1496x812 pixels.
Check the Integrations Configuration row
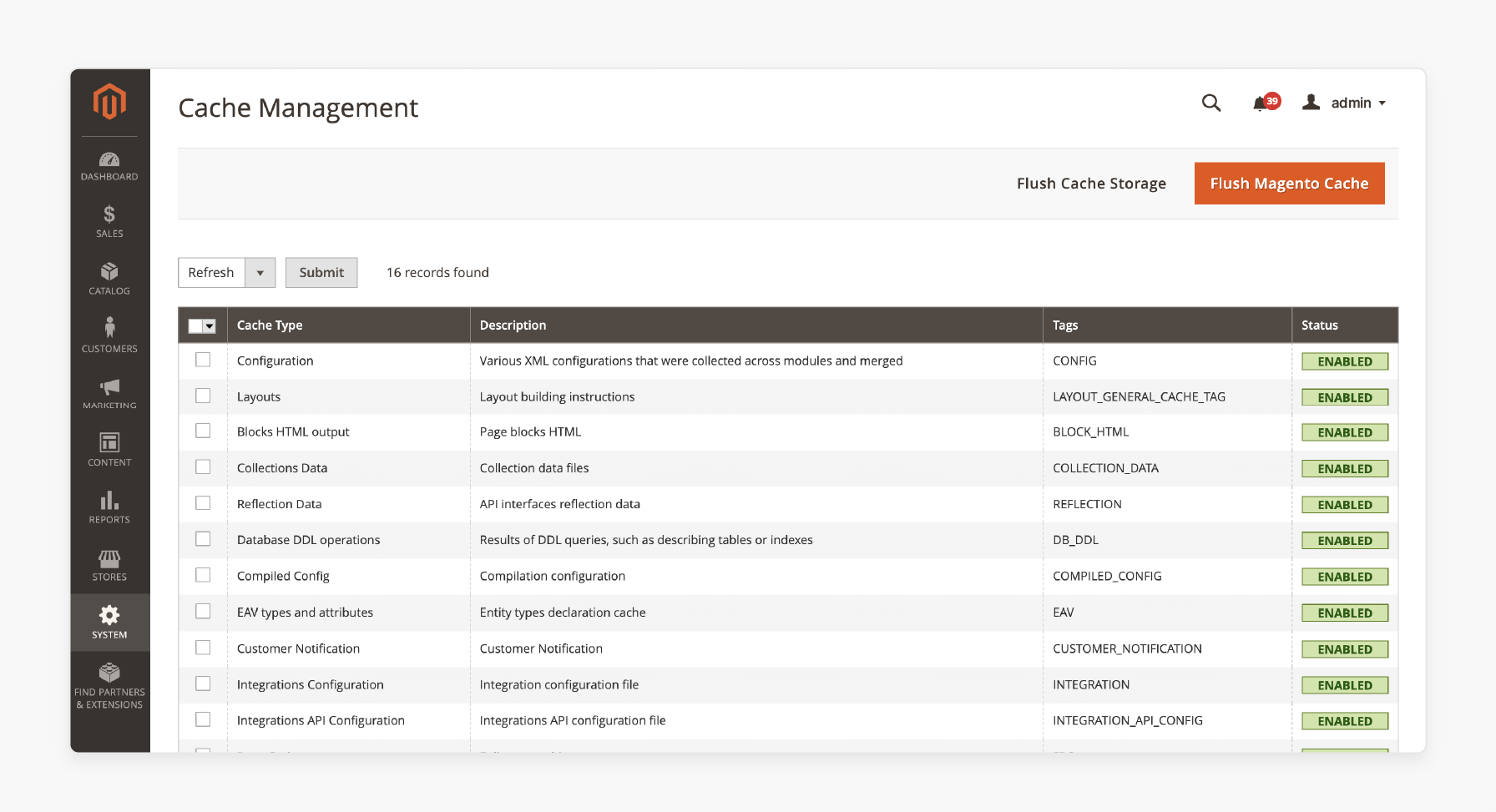pos(203,683)
